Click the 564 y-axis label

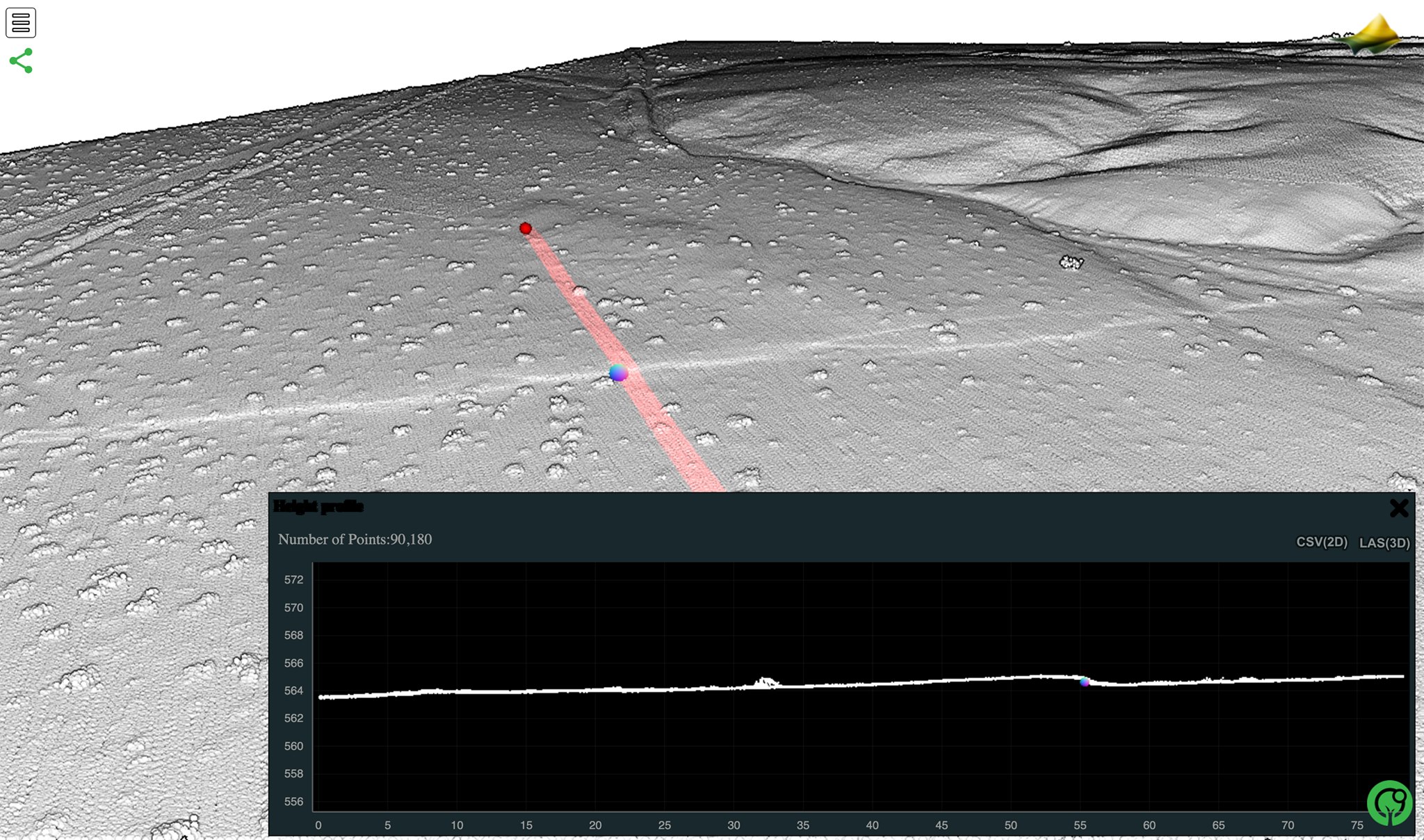pos(293,690)
